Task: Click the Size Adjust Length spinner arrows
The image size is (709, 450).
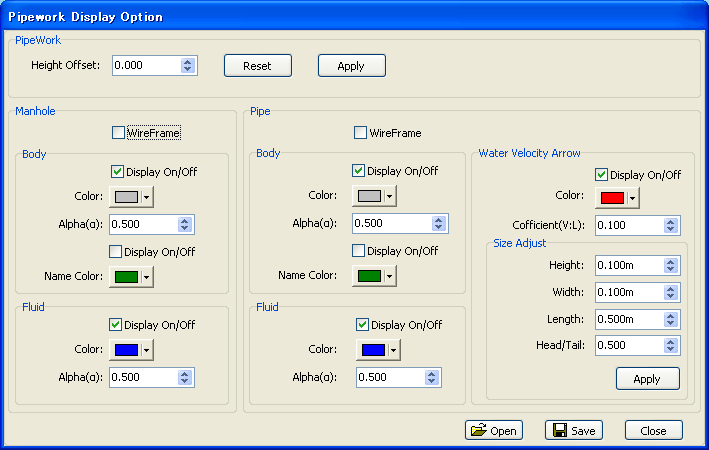Action: (671, 319)
